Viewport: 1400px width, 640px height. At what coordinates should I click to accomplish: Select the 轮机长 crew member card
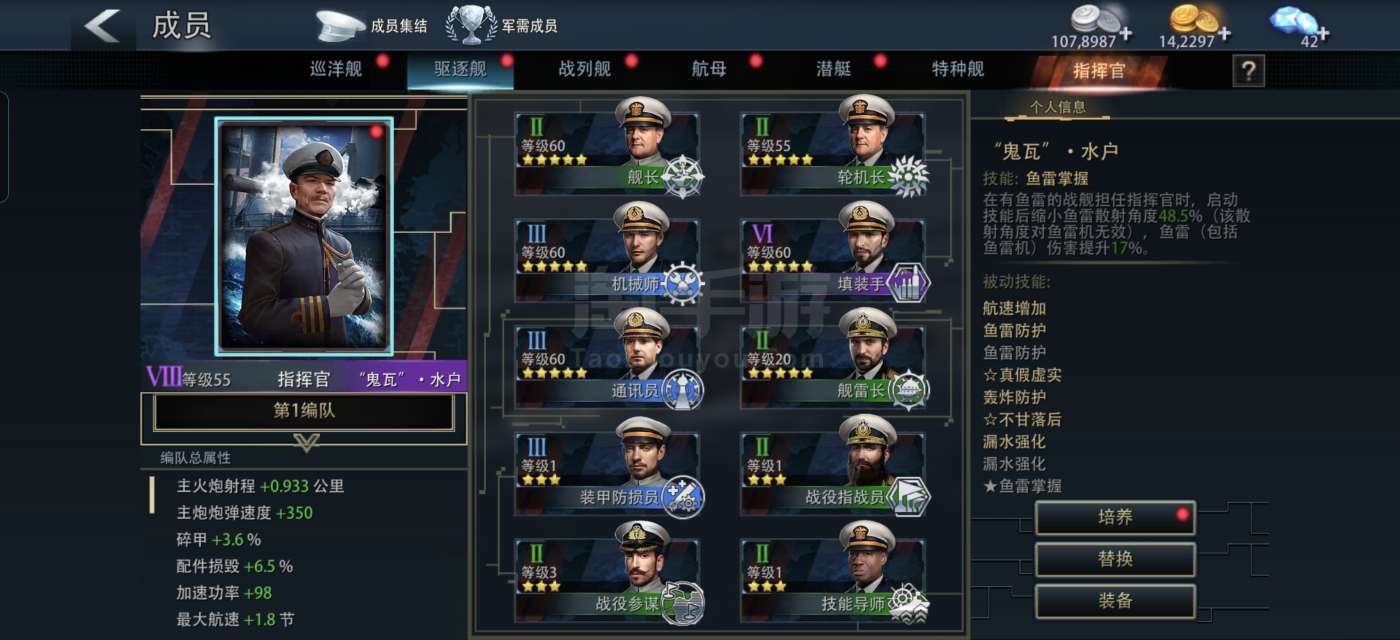pyautogui.click(x=833, y=153)
